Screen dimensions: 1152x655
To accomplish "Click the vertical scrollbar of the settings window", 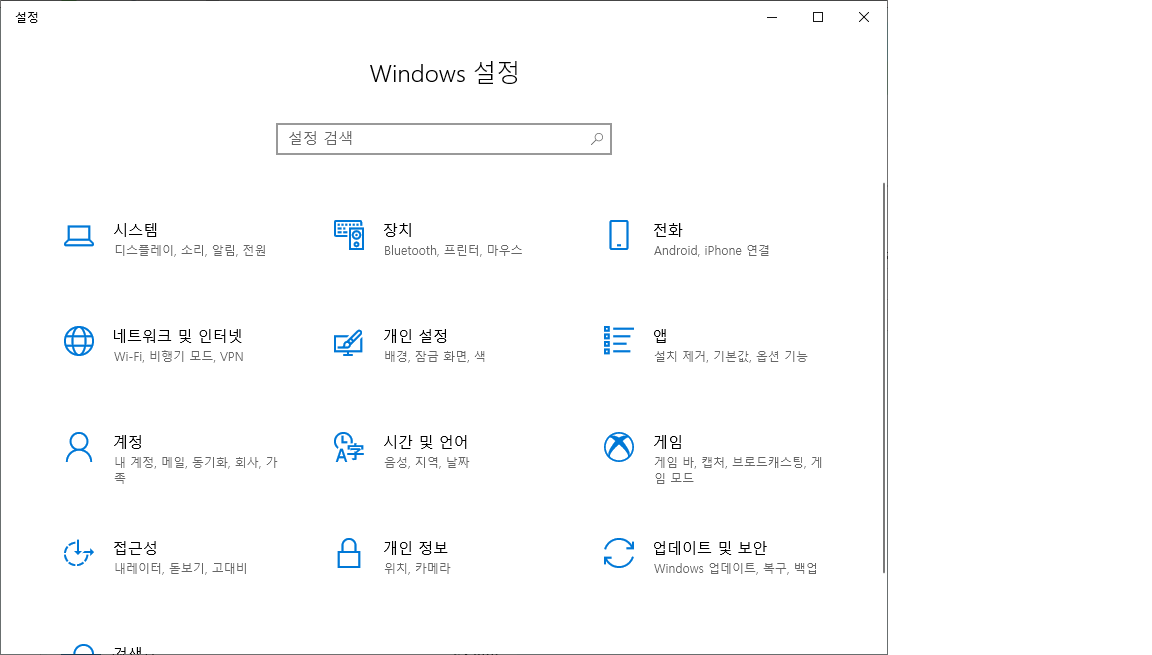I will (884, 378).
